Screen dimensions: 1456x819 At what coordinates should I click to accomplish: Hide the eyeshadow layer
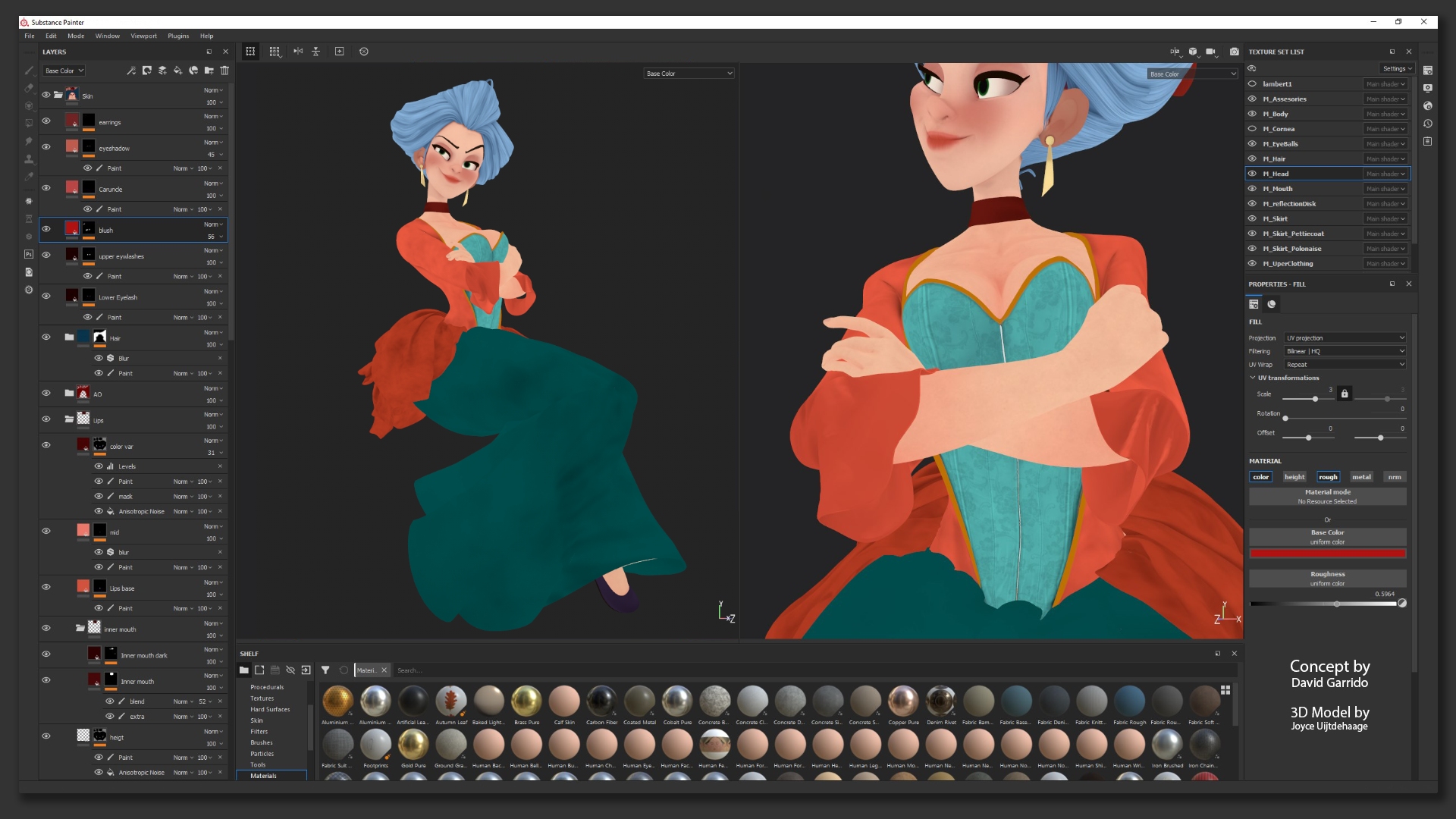pos(46,147)
